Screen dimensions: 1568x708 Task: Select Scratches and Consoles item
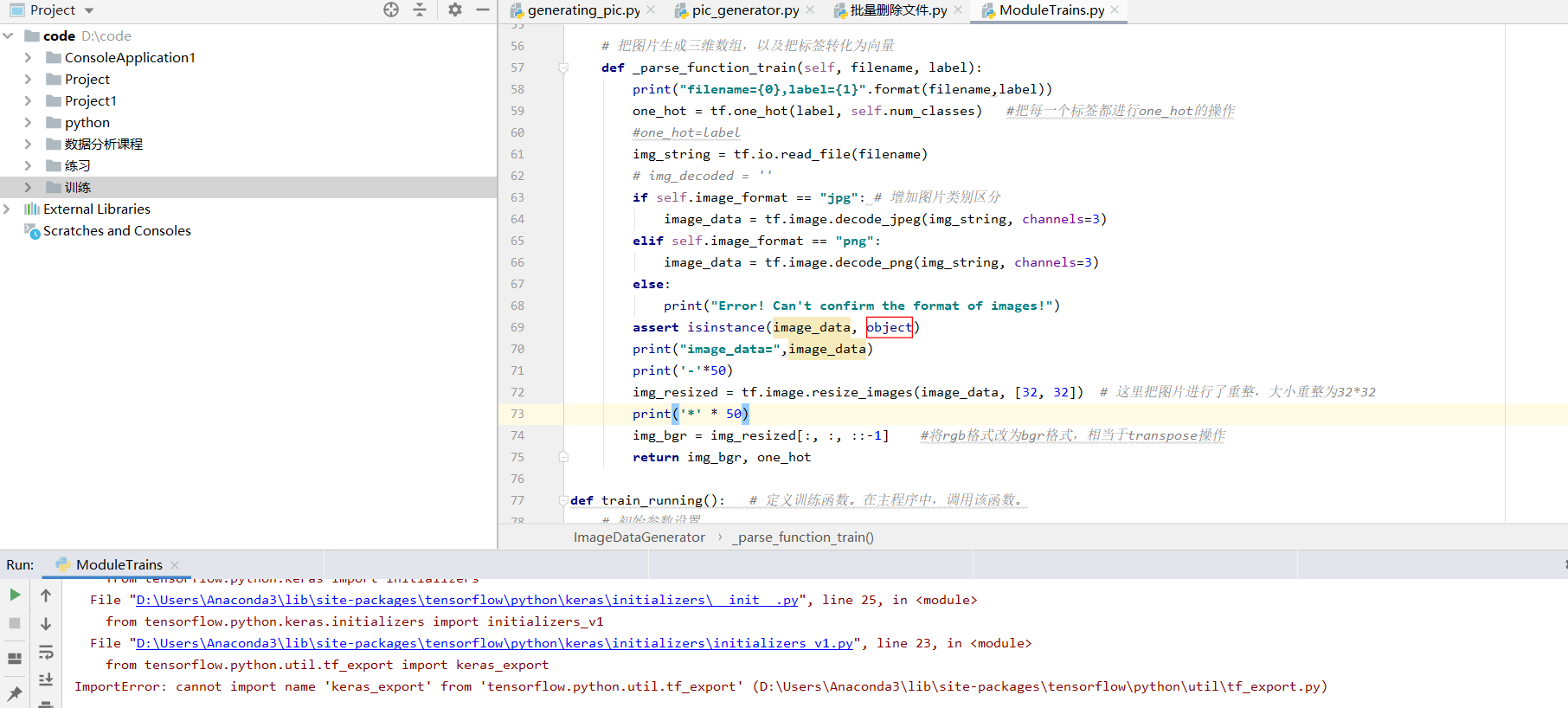pos(117,230)
